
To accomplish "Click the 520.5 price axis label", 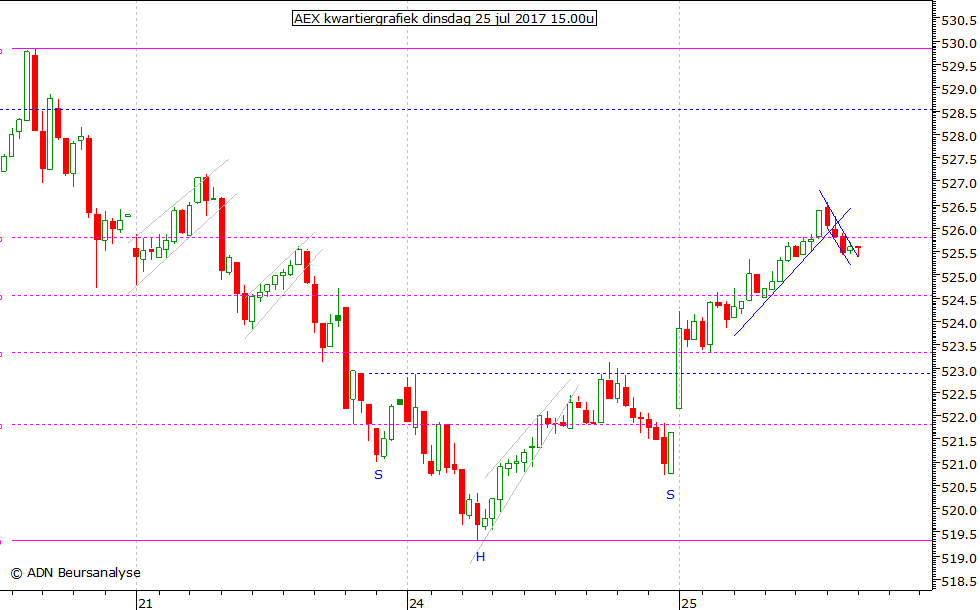I will click(959, 488).
